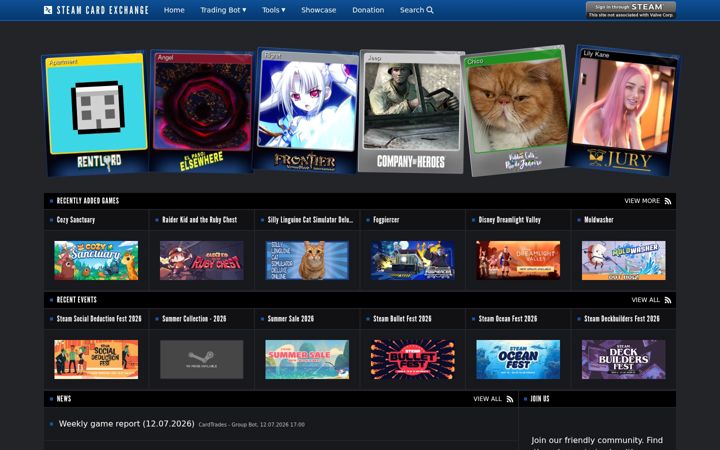
Task: Click the Steam Card Exchange site title
Action: [102, 10]
